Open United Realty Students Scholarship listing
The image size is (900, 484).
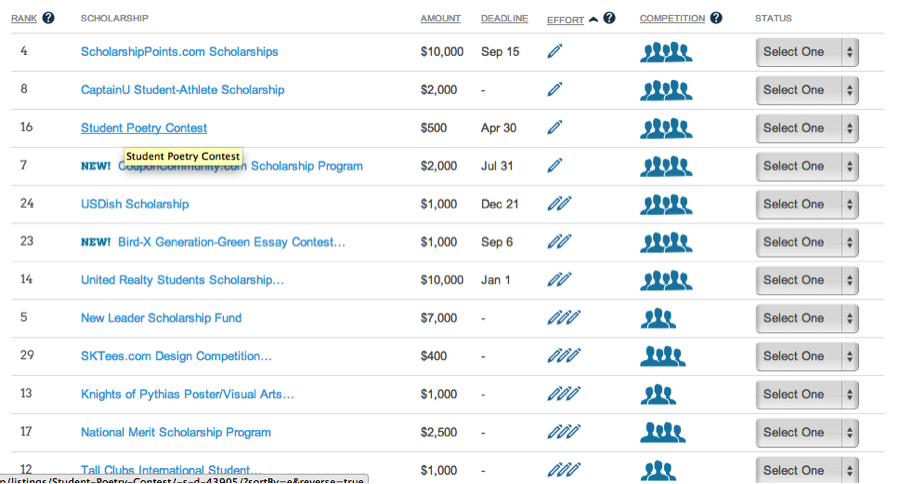(x=182, y=280)
